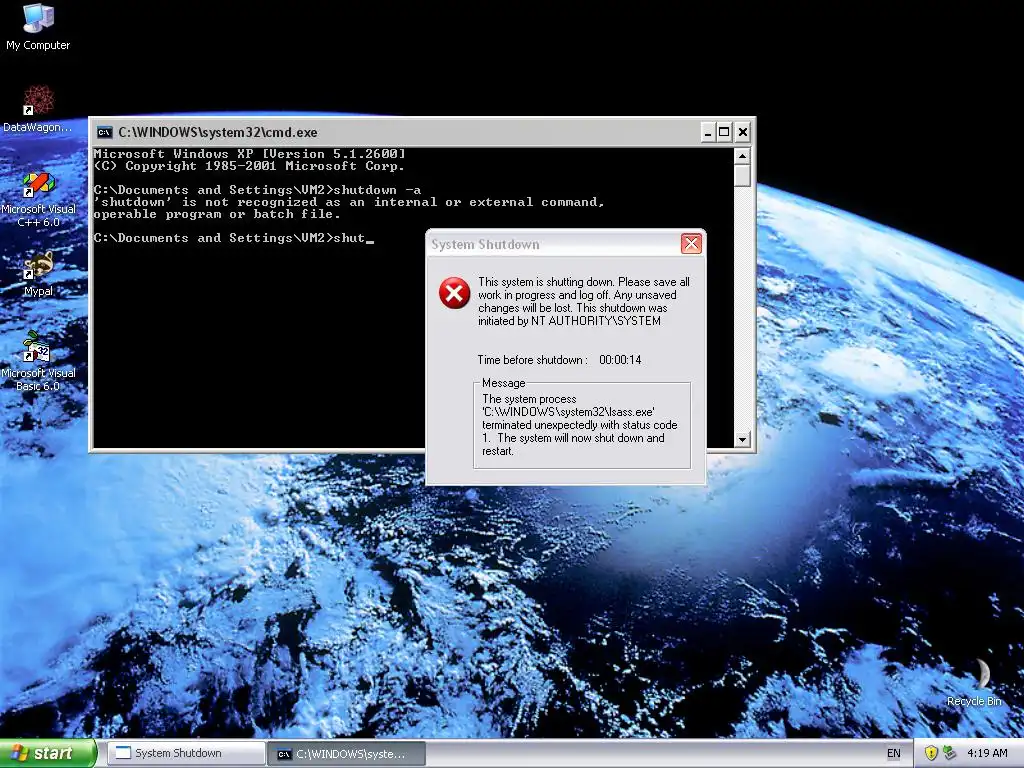Click the lsass.exe message text

point(580,424)
